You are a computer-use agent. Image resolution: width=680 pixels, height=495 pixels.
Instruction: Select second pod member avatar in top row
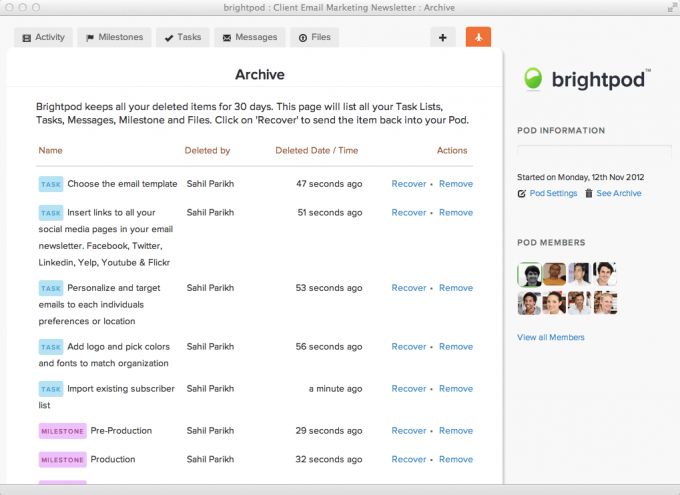(x=554, y=274)
